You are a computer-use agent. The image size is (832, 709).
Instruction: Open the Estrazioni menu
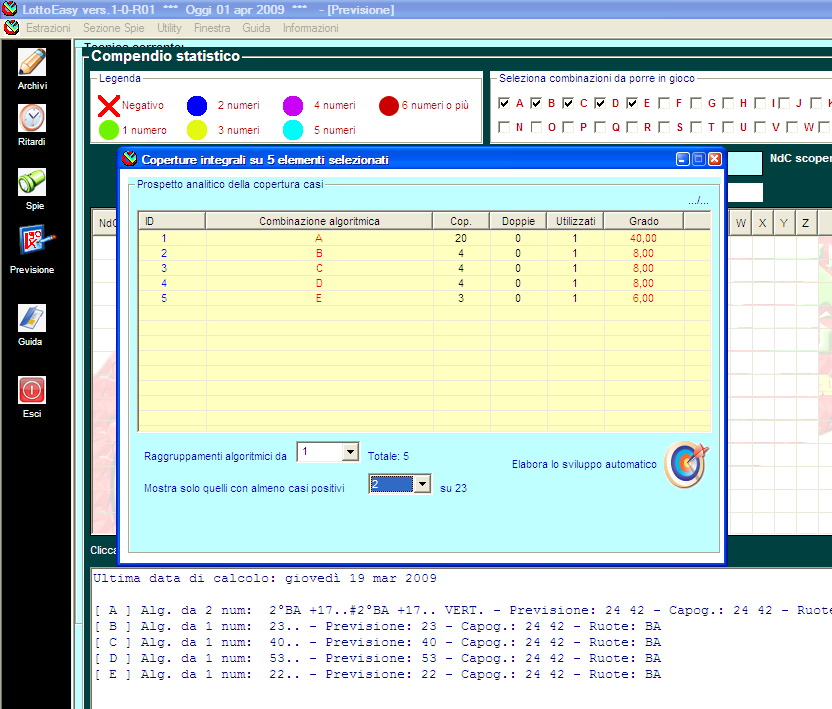point(48,28)
